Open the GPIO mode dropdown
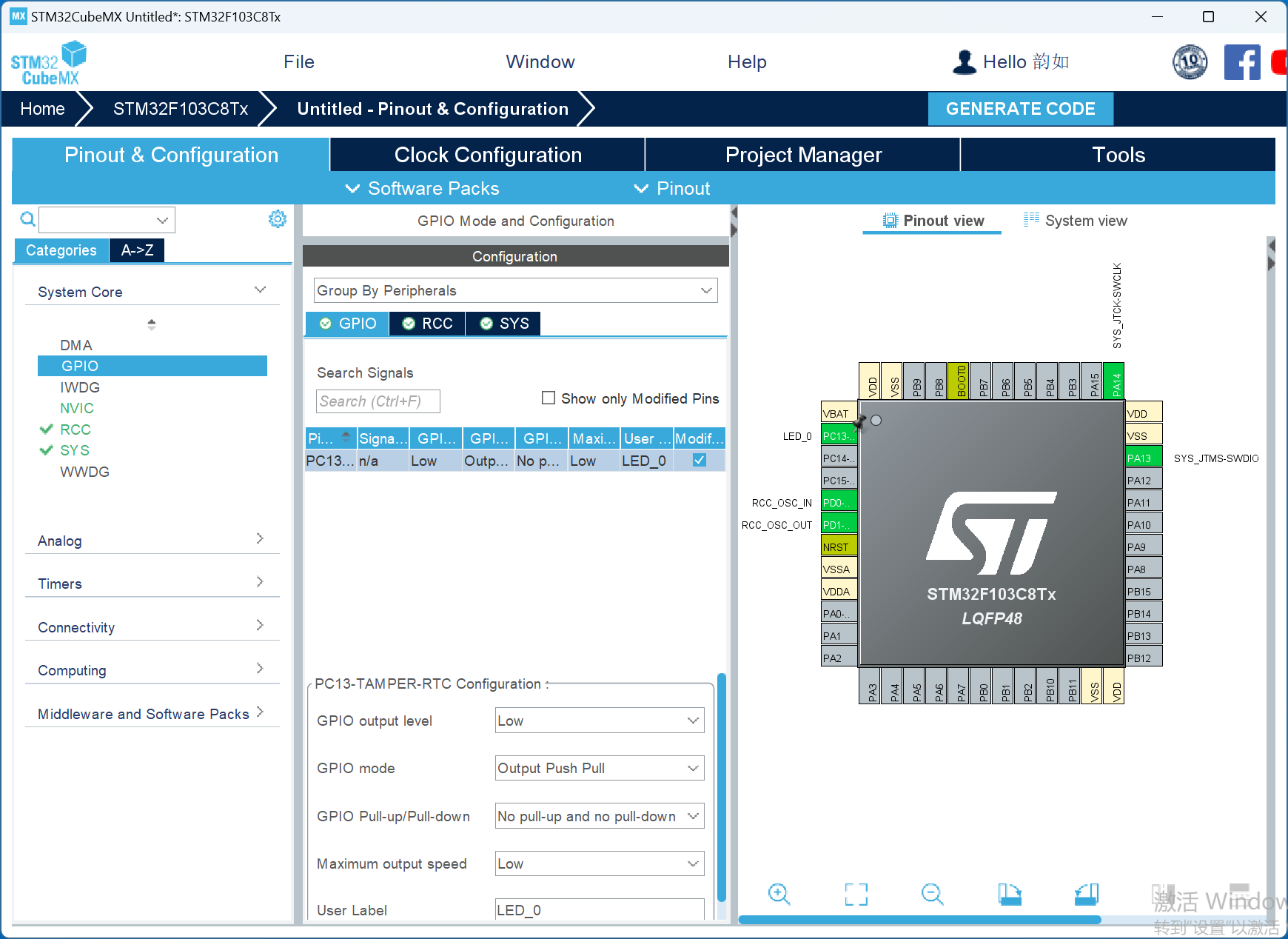 click(x=600, y=768)
